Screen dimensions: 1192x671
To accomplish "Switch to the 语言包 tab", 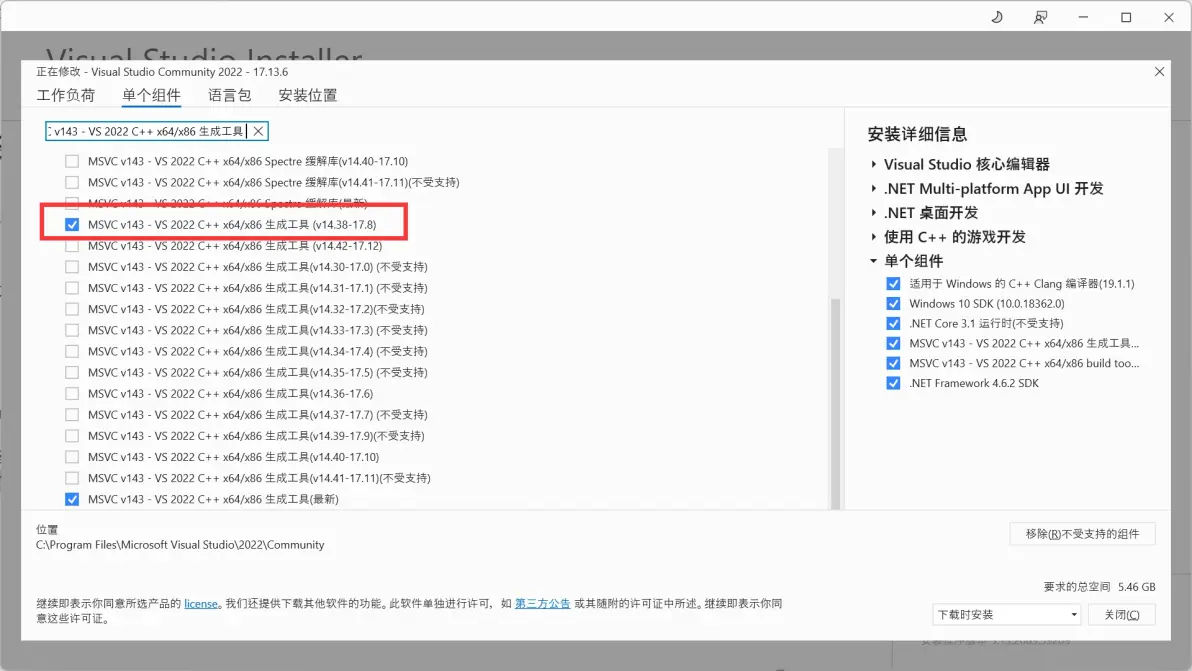I will (x=230, y=95).
